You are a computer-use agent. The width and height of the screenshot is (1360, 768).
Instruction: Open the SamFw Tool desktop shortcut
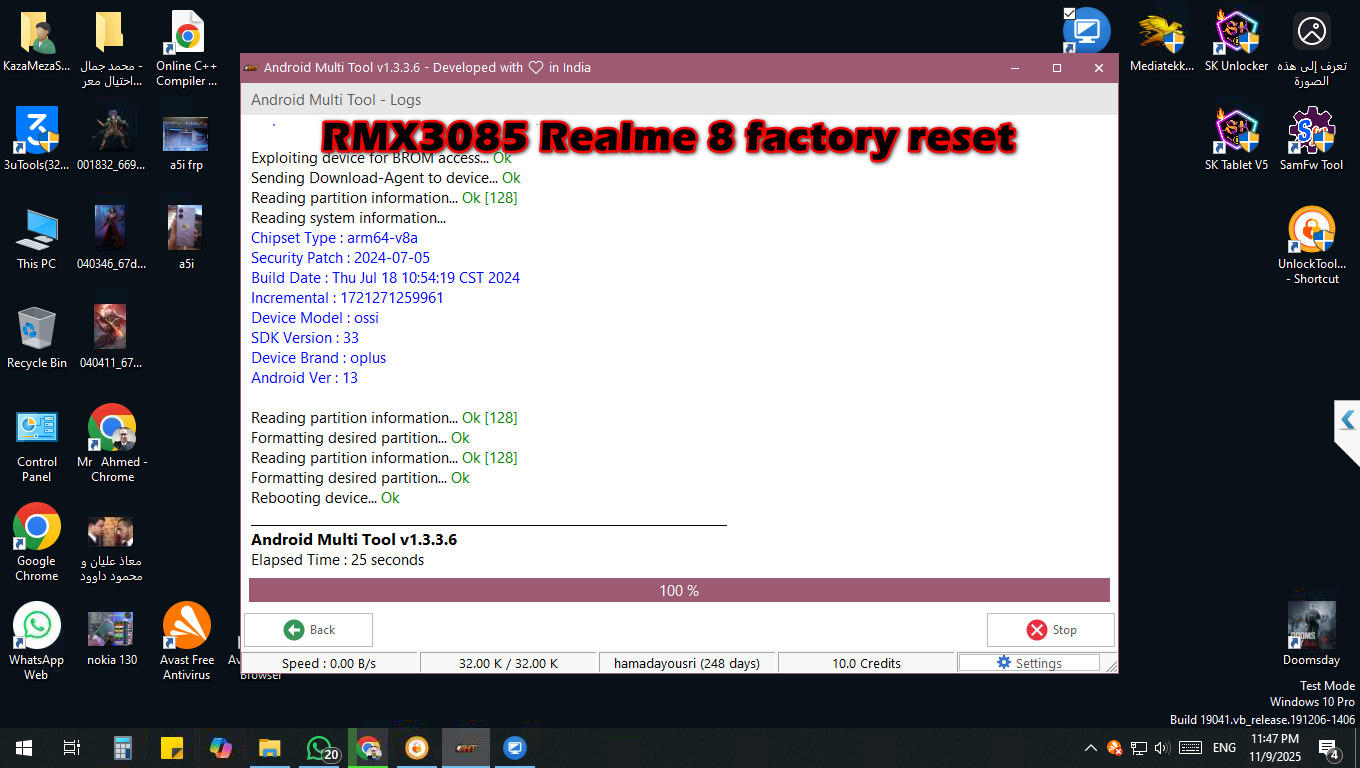pos(1312,140)
